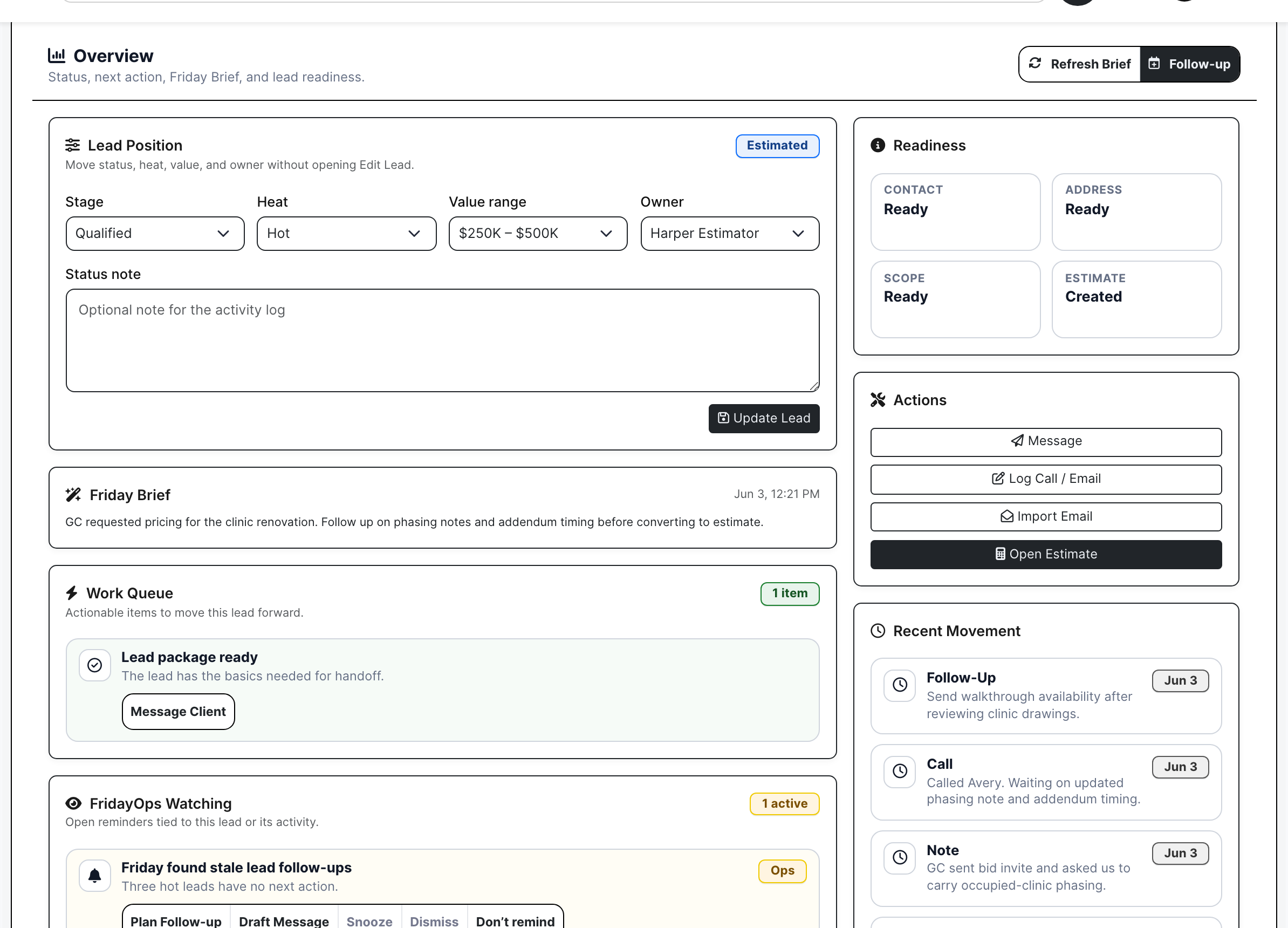Screen dimensions: 1288x928
Task: Click the Ops tag on the reminder
Action: (x=782, y=871)
